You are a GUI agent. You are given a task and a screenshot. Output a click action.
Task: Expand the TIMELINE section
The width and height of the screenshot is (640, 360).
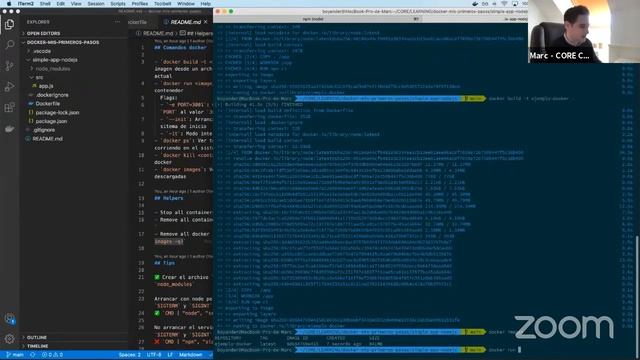[x=38, y=346]
